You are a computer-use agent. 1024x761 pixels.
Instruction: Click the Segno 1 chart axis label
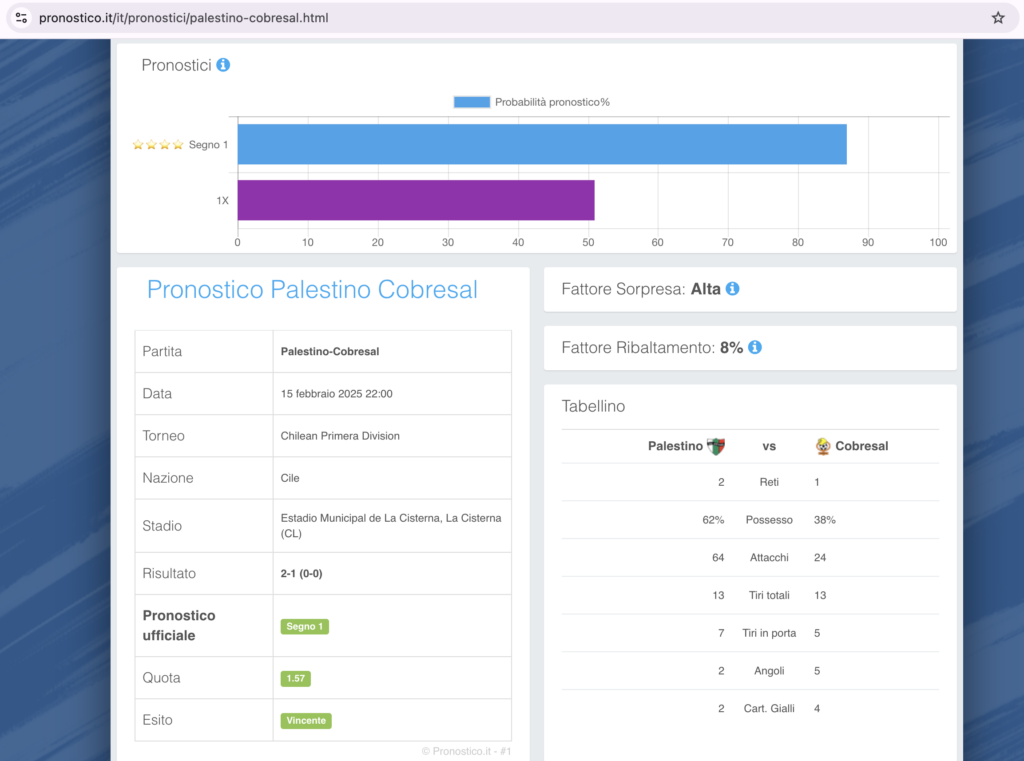point(208,144)
